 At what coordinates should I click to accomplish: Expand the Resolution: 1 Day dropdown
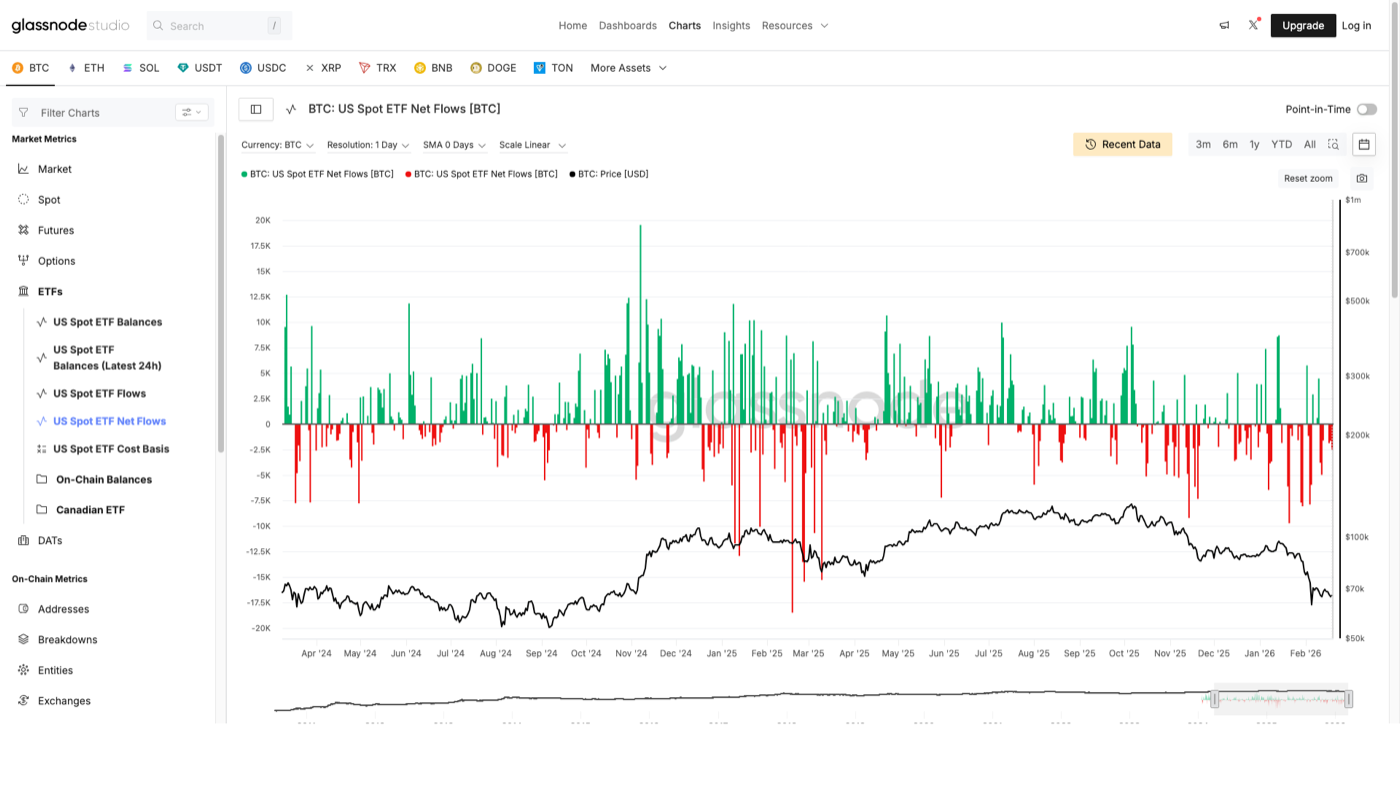[x=367, y=144]
